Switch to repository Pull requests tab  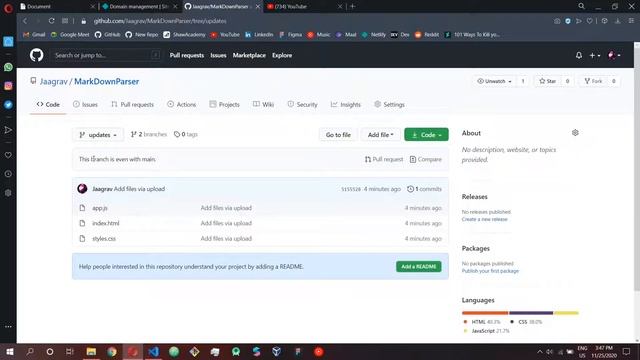tap(132, 104)
